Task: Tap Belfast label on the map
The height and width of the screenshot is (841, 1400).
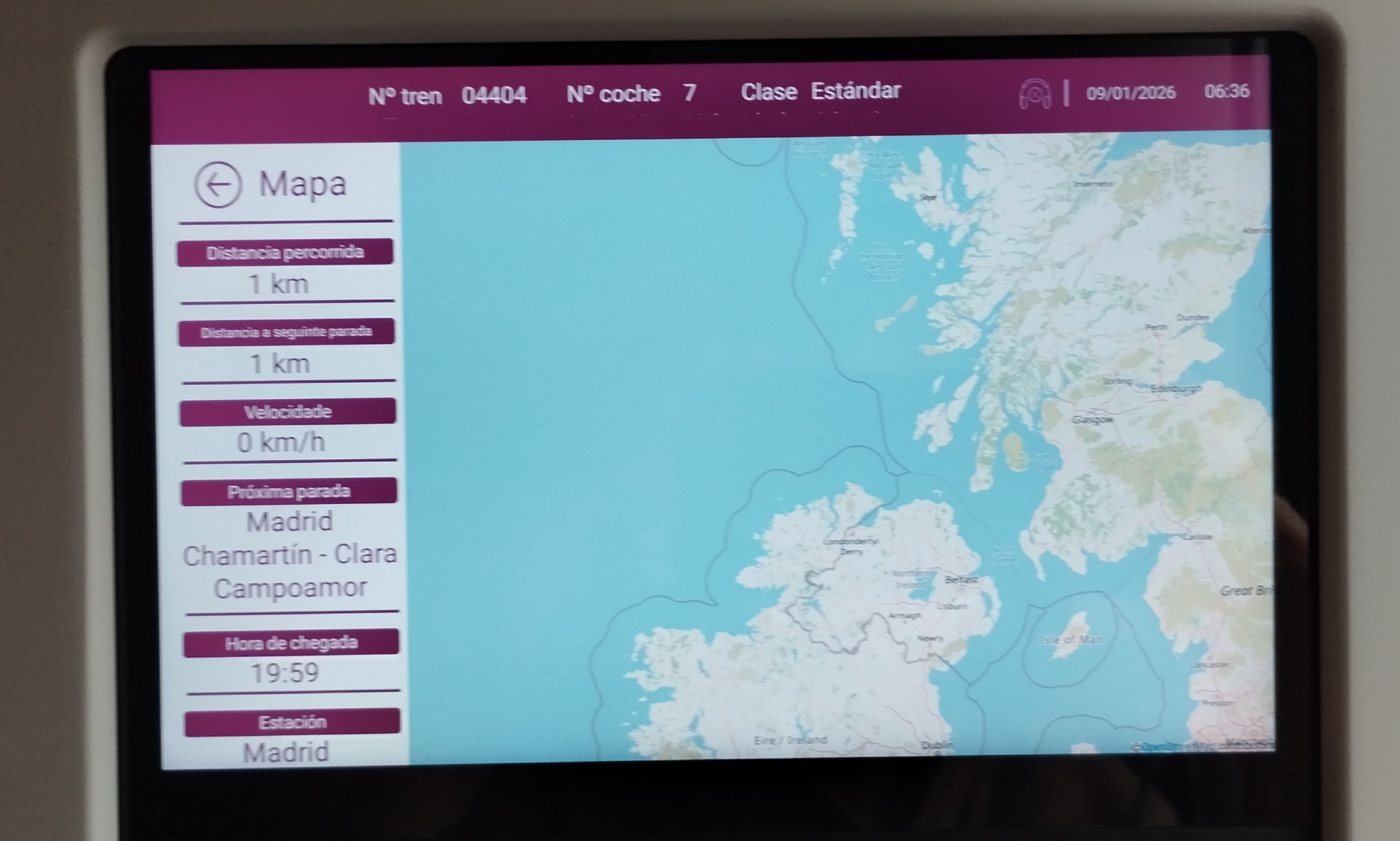Action: 961,580
